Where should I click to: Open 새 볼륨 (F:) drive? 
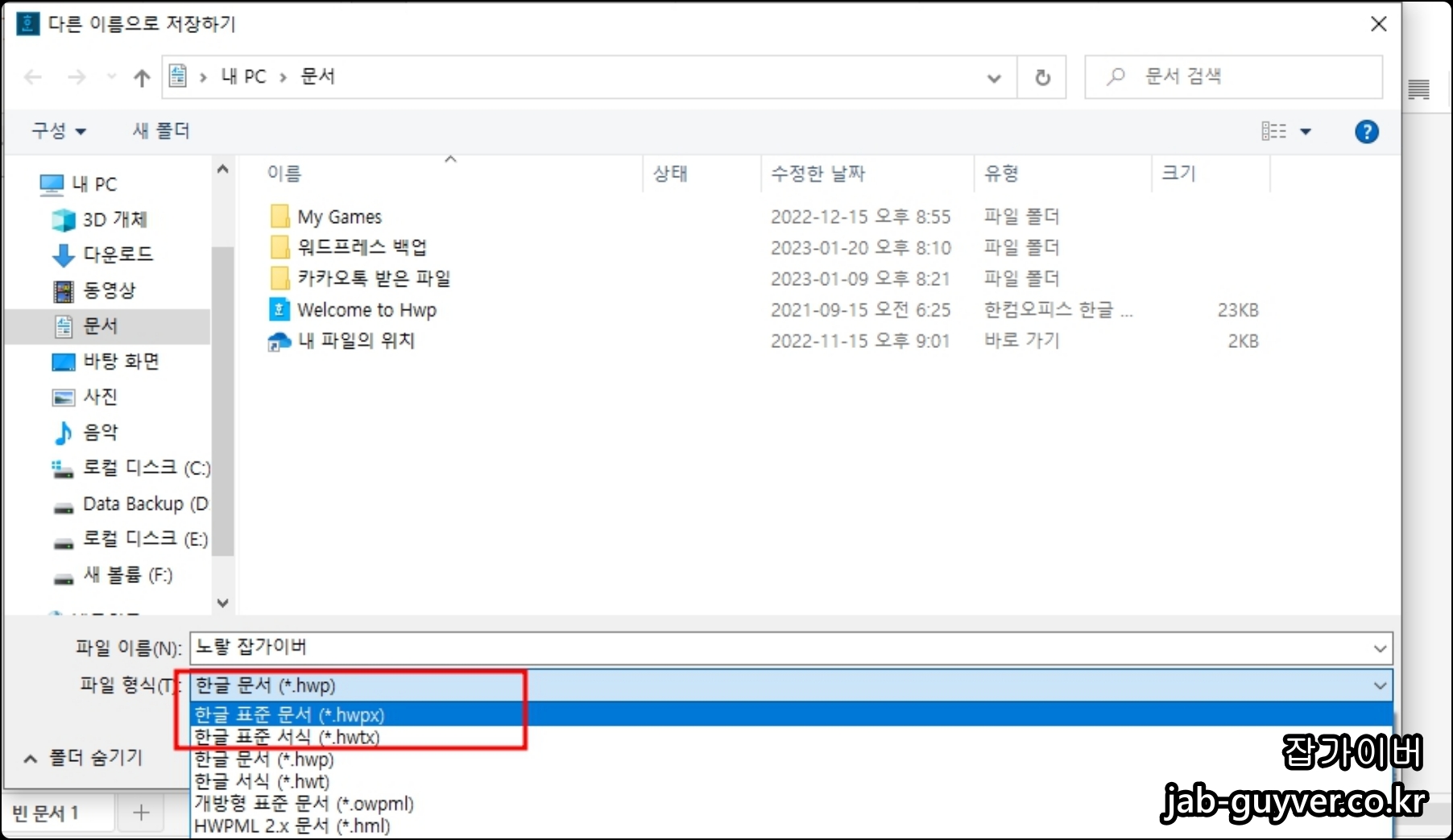pyautogui.click(x=112, y=575)
